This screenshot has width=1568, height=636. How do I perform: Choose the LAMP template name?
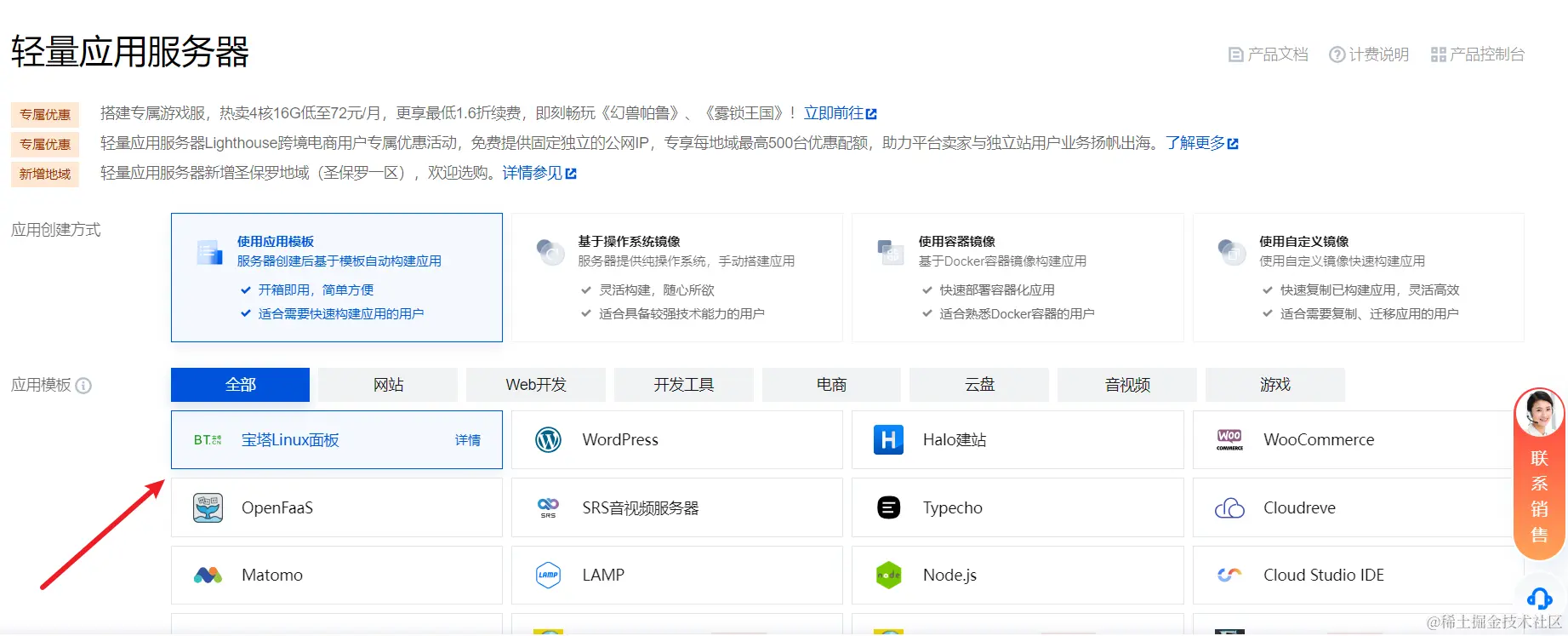click(x=603, y=576)
